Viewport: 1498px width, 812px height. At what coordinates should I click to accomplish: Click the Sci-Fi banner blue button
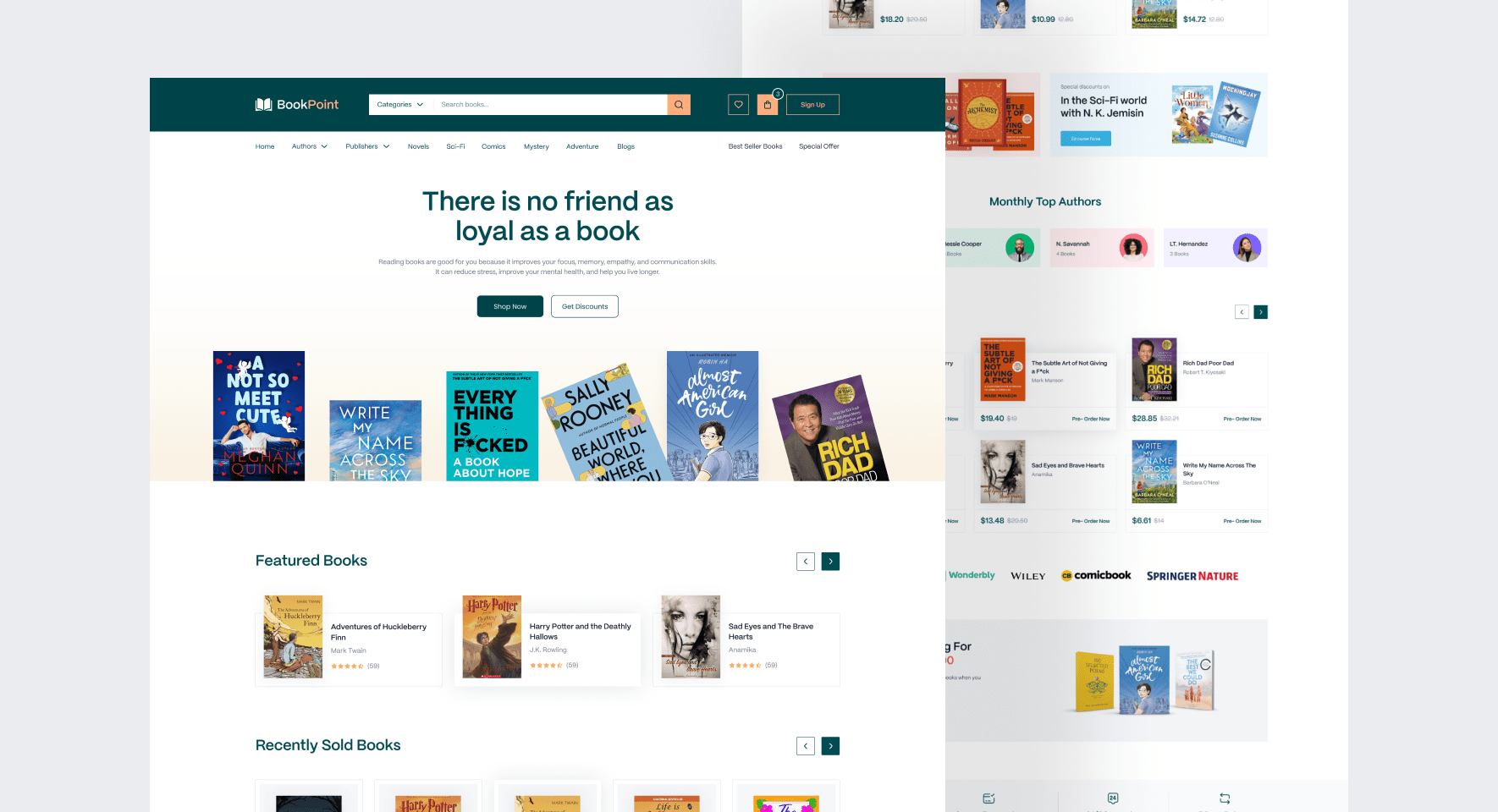[1086, 139]
